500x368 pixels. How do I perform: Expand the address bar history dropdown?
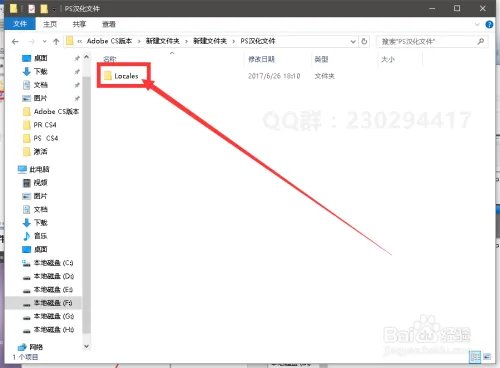[x=353, y=42]
